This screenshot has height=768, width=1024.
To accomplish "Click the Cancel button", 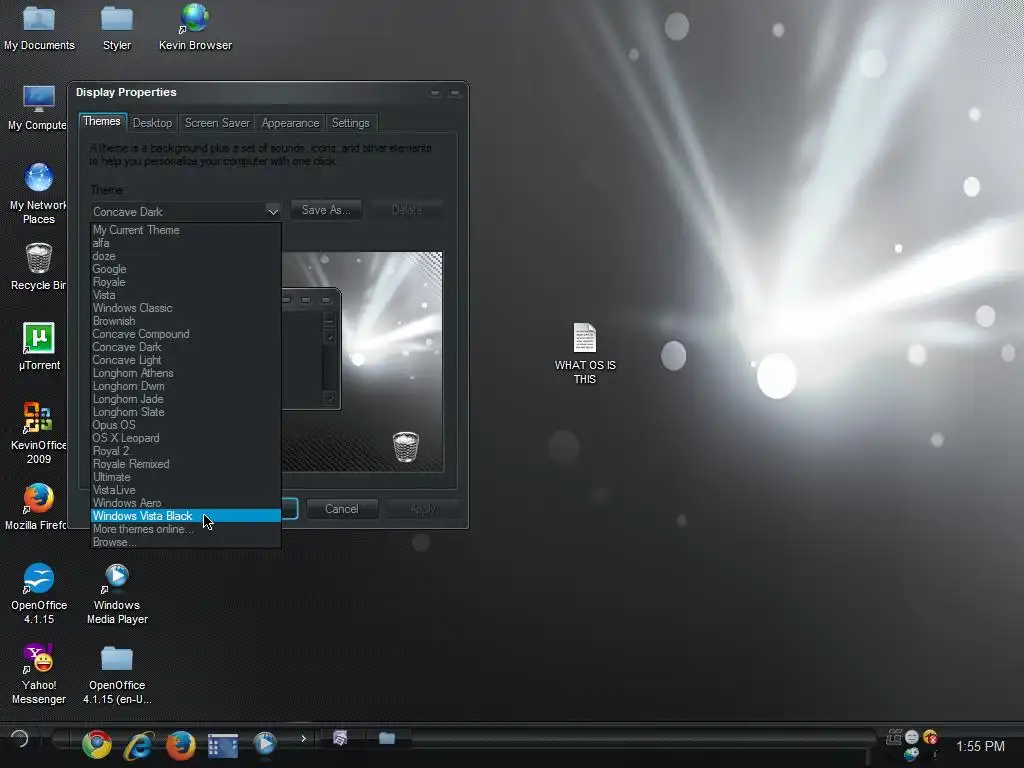I will point(342,509).
